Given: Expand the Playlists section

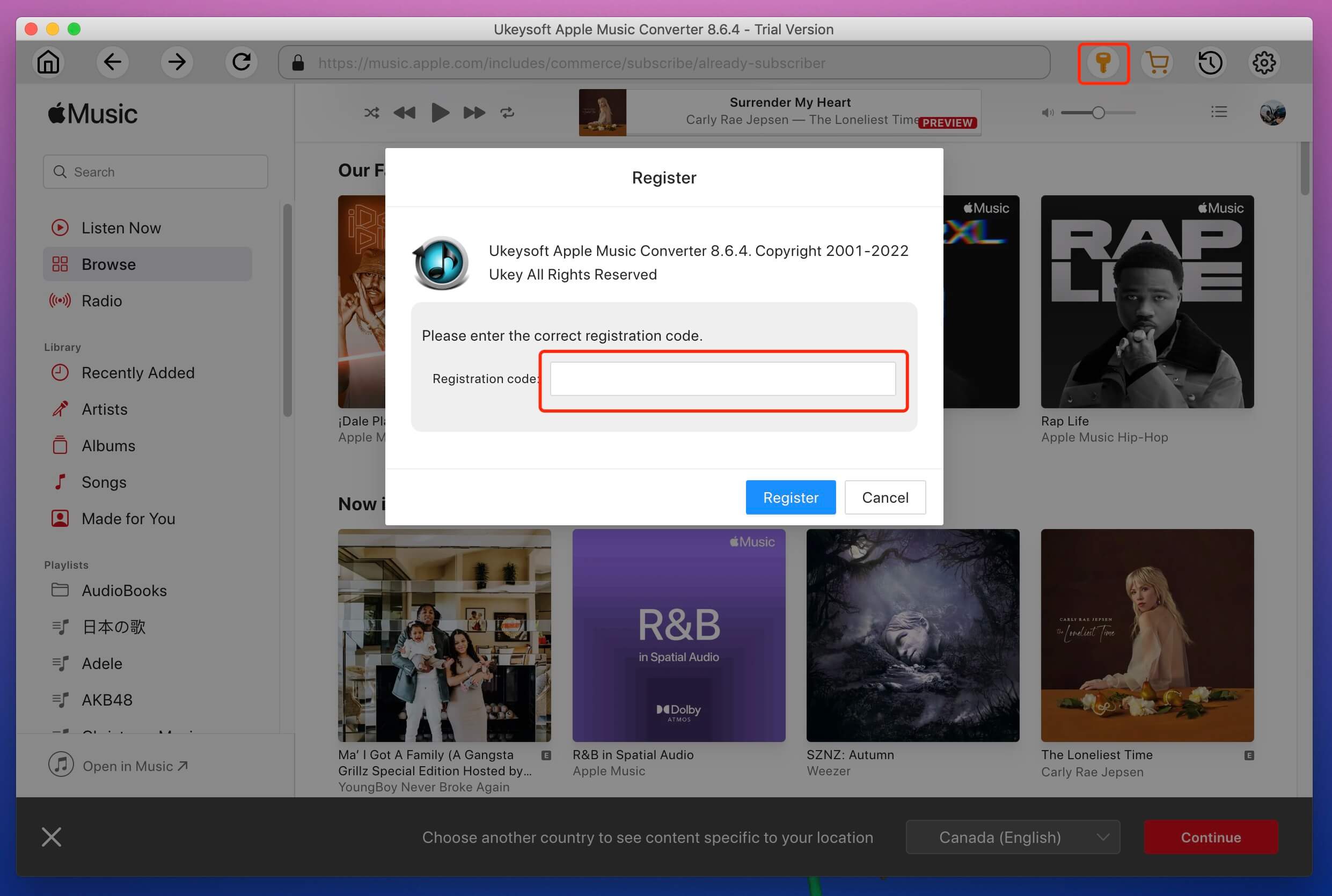Looking at the screenshot, I should (x=65, y=565).
